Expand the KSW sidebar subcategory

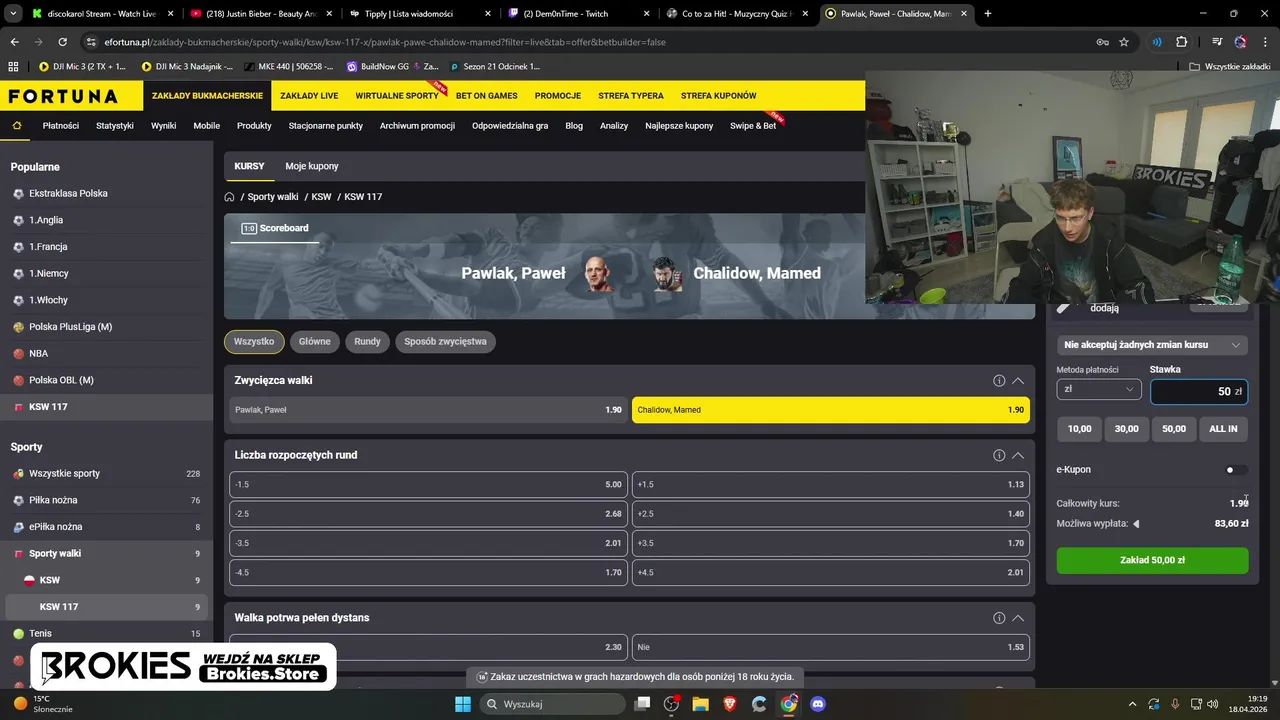(x=104, y=580)
